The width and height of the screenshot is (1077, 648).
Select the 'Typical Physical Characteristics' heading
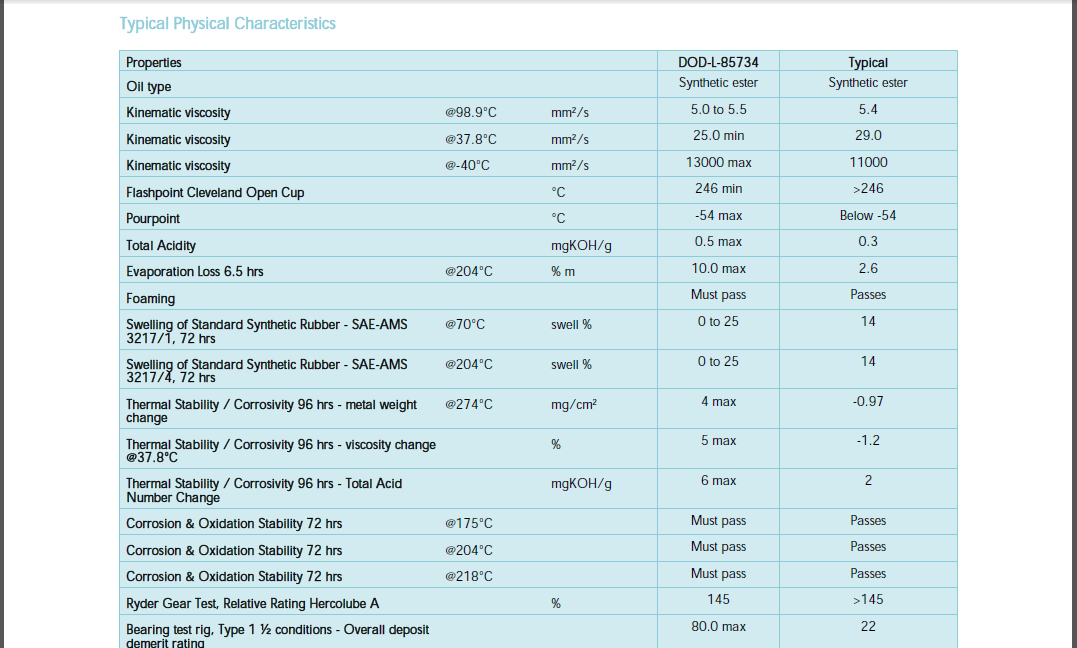click(227, 24)
